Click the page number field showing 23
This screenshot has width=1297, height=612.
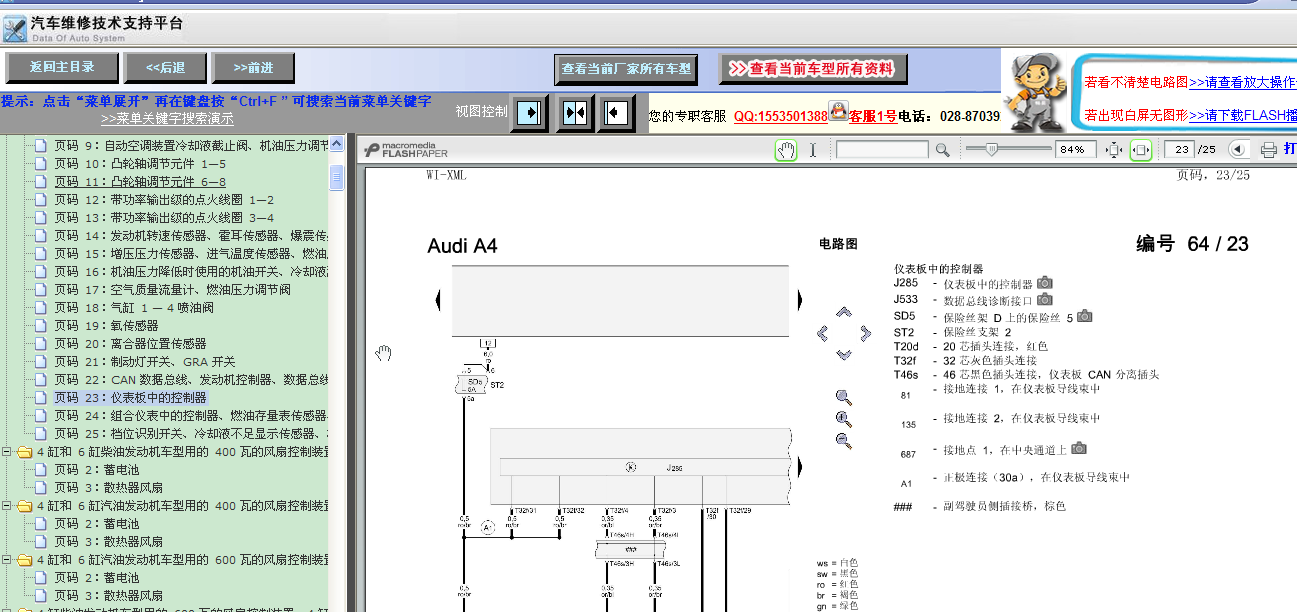pyautogui.click(x=1181, y=150)
